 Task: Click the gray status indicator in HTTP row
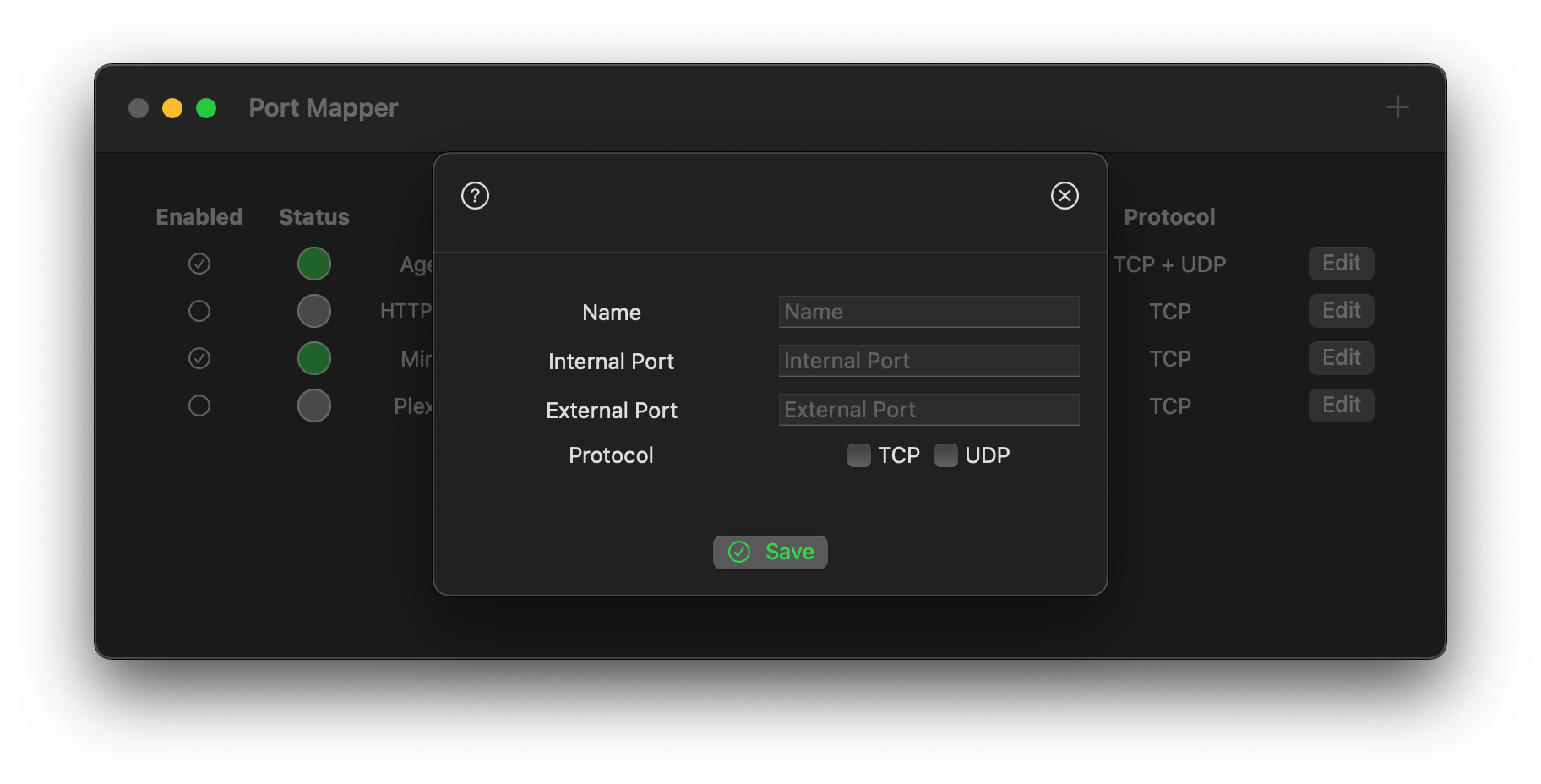[314, 311]
